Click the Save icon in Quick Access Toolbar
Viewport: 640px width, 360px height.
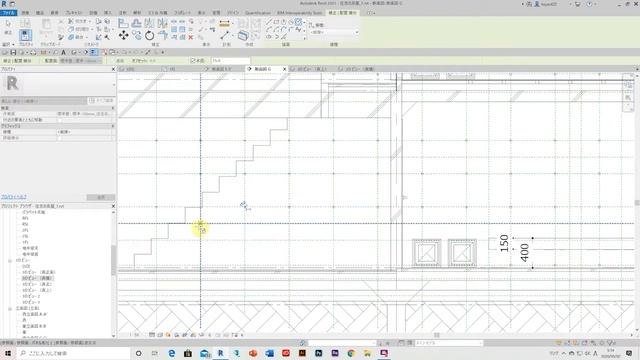[x=13, y=52]
